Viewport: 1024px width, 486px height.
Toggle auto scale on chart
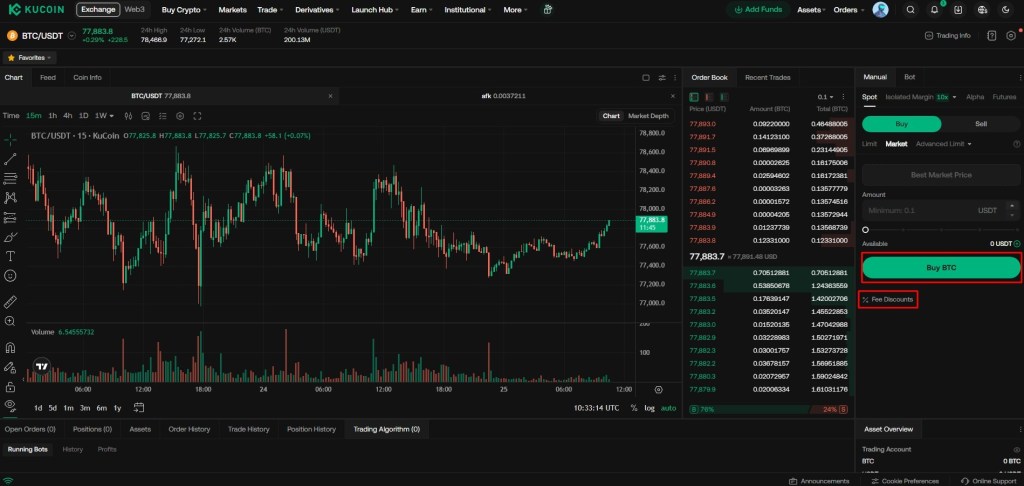[x=669, y=408]
